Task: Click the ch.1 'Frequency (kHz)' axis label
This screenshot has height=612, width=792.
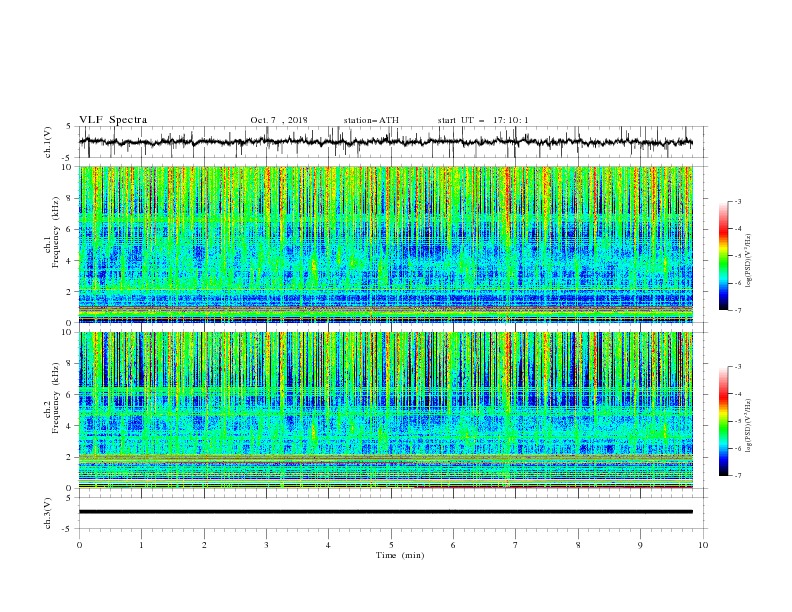Action: [56, 232]
